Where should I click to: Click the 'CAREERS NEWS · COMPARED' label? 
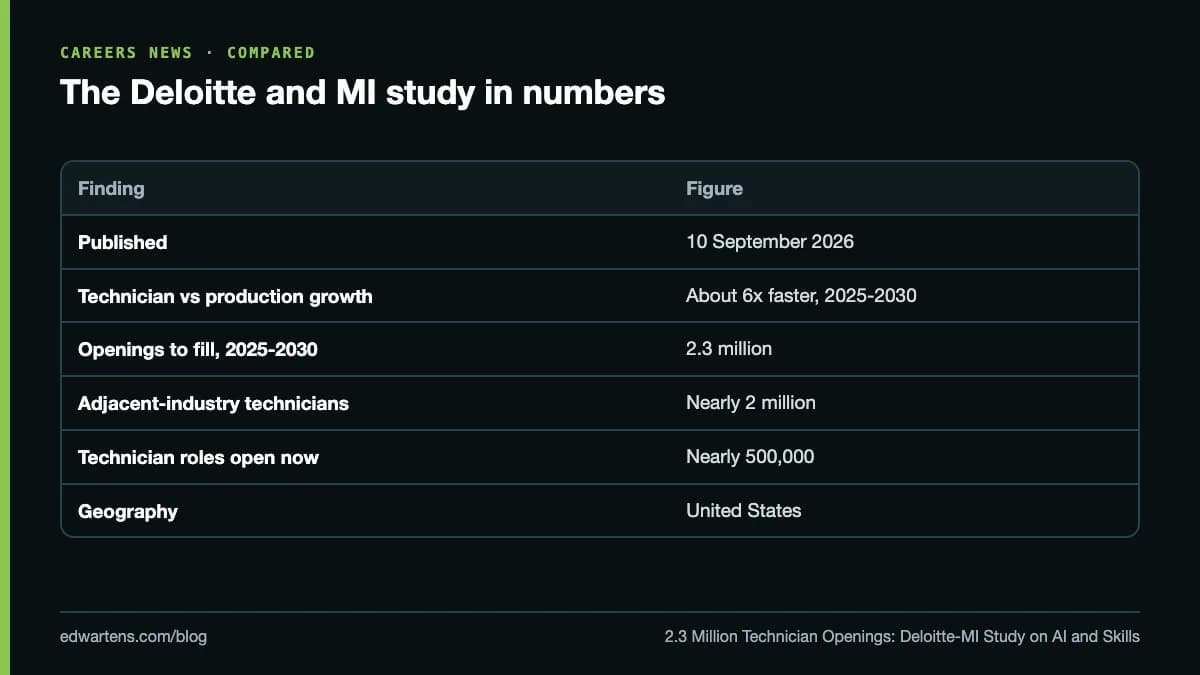coord(187,52)
